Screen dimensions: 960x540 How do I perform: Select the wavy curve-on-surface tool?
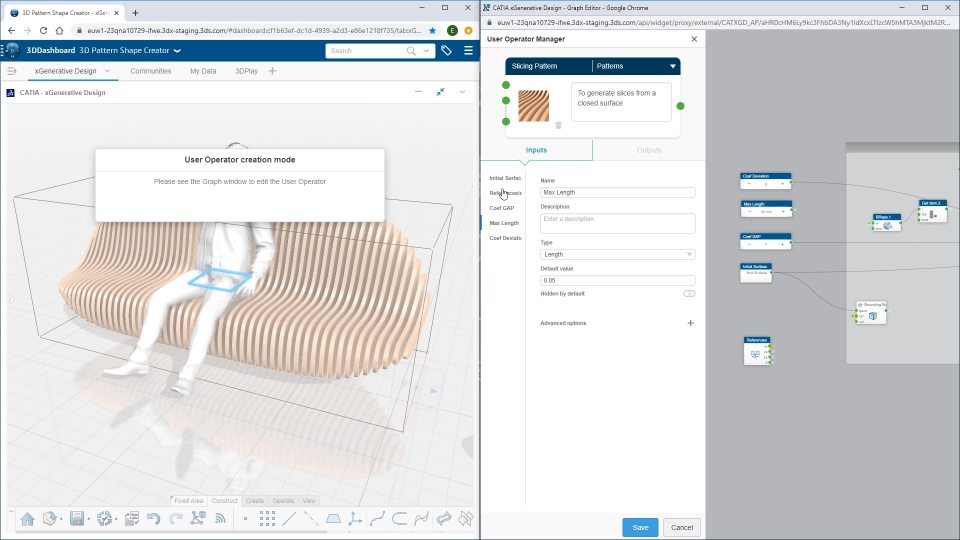pos(421,519)
